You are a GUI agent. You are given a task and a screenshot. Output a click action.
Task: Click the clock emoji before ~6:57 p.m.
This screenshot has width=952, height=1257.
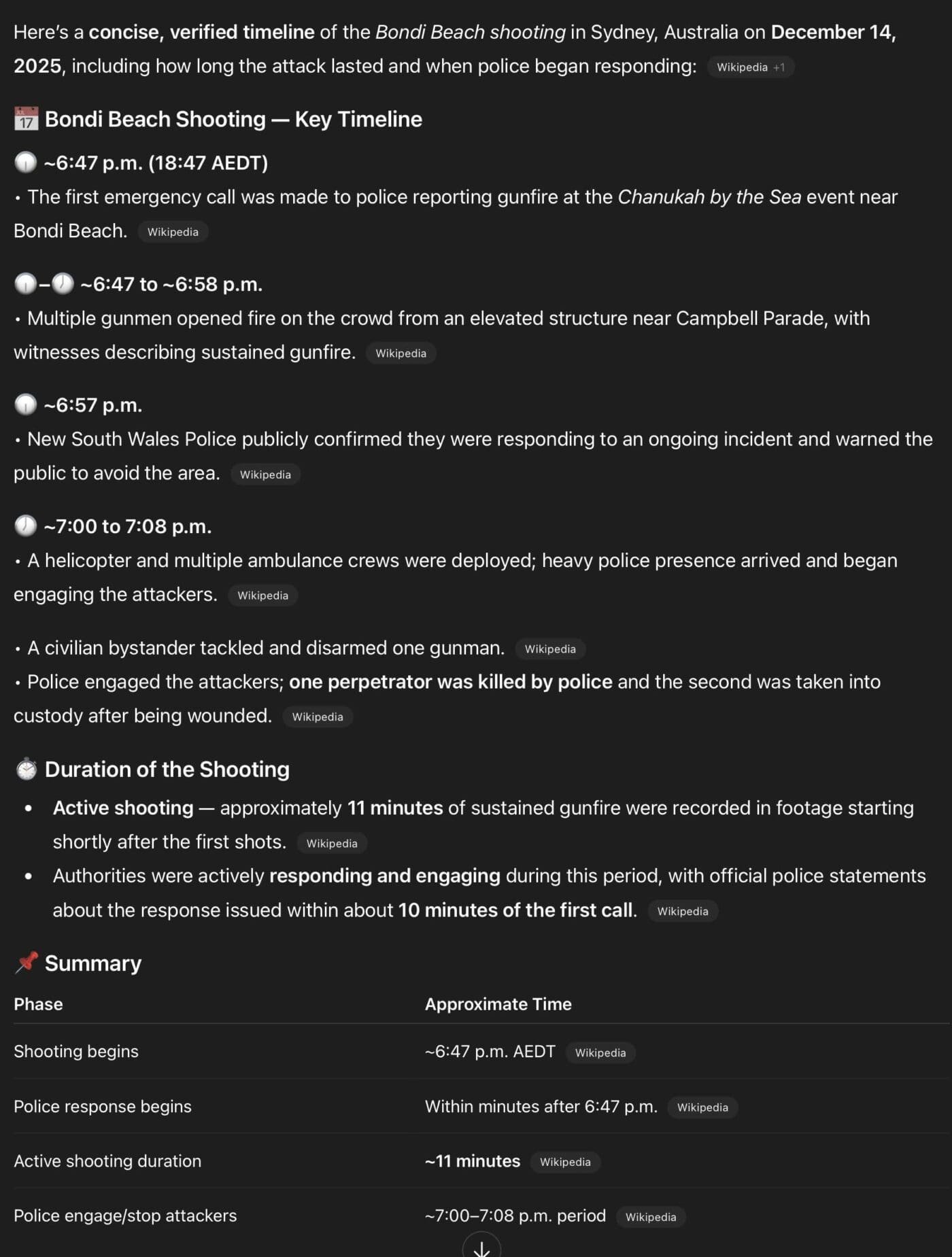pyautogui.click(x=26, y=404)
